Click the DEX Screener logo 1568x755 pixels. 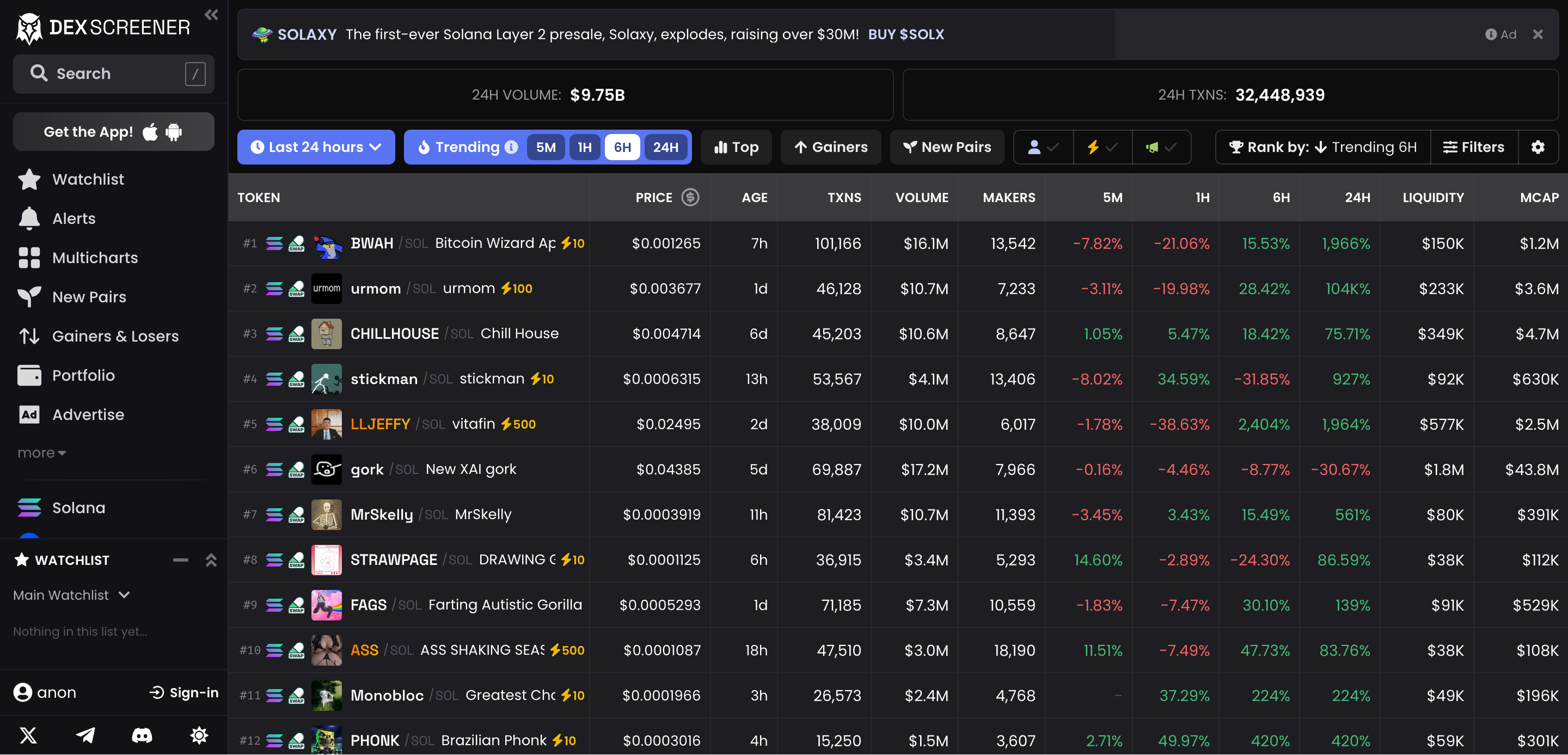[x=103, y=27]
